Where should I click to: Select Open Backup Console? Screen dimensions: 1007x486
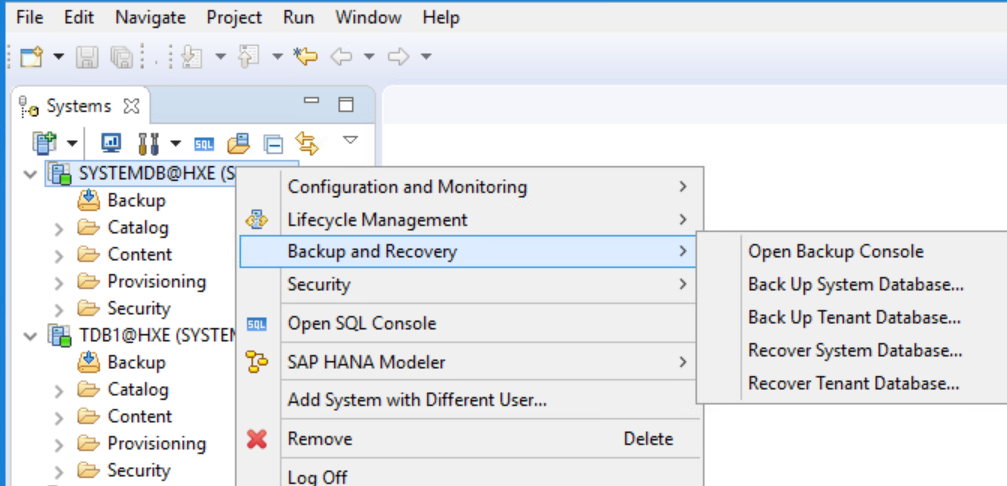click(835, 252)
